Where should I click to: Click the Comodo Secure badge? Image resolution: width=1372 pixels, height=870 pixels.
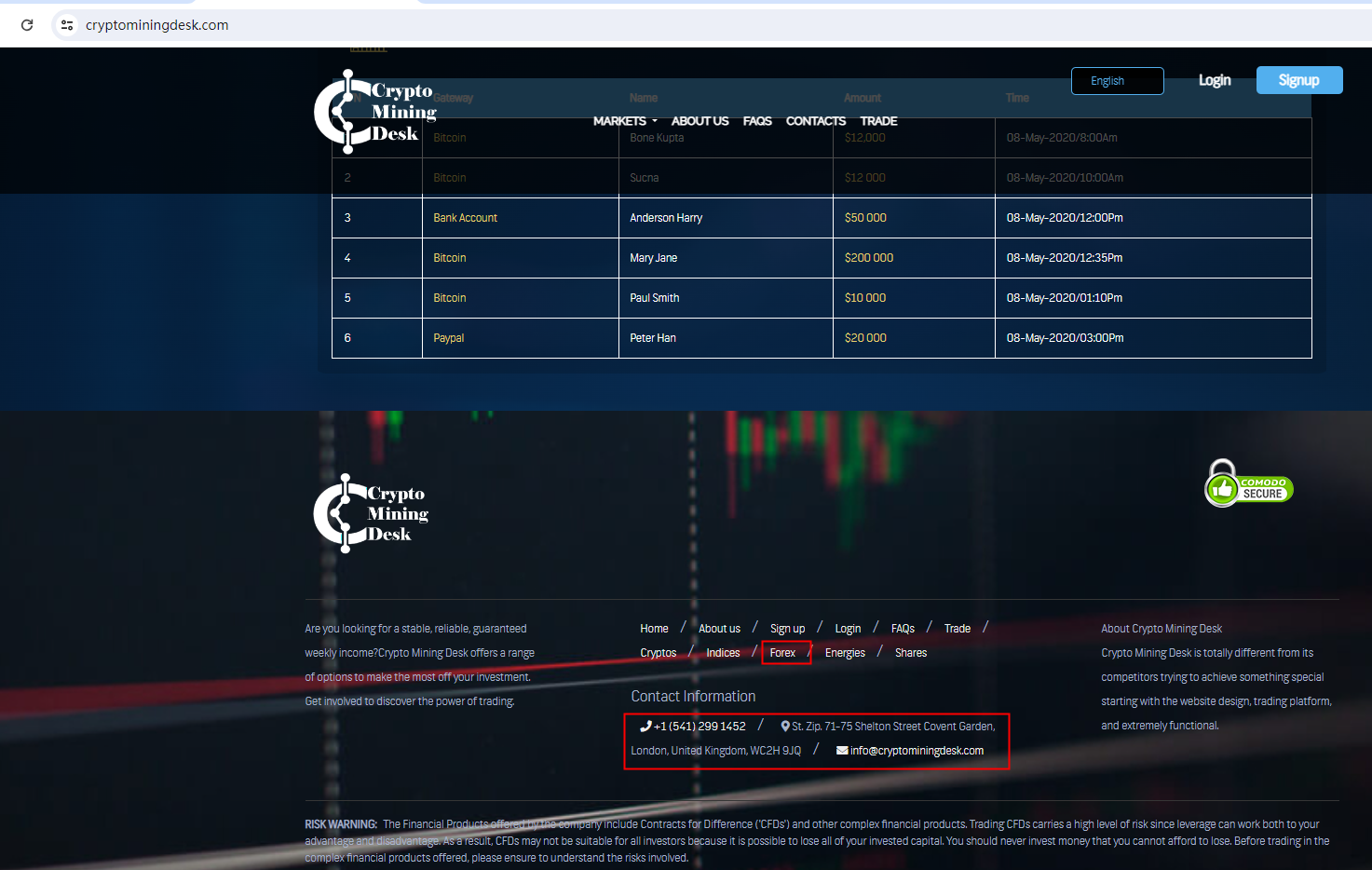(1248, 483)
